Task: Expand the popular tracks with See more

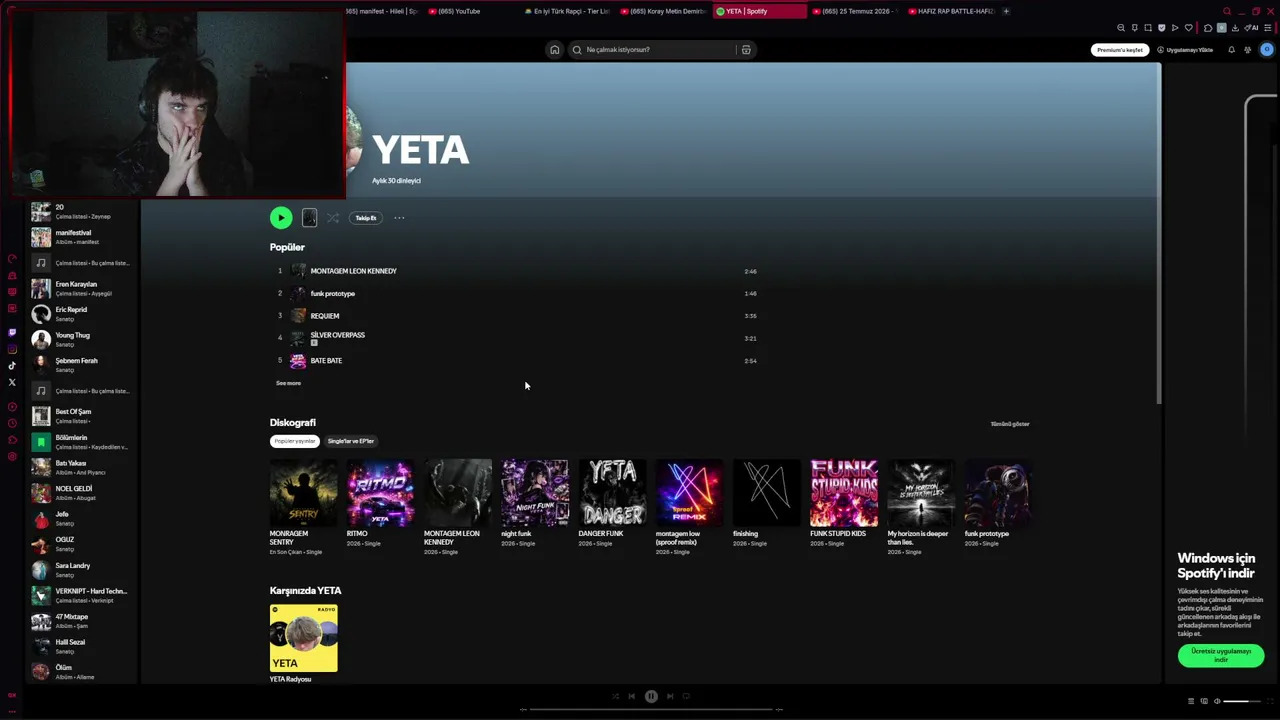Action: tap(288, 383)
